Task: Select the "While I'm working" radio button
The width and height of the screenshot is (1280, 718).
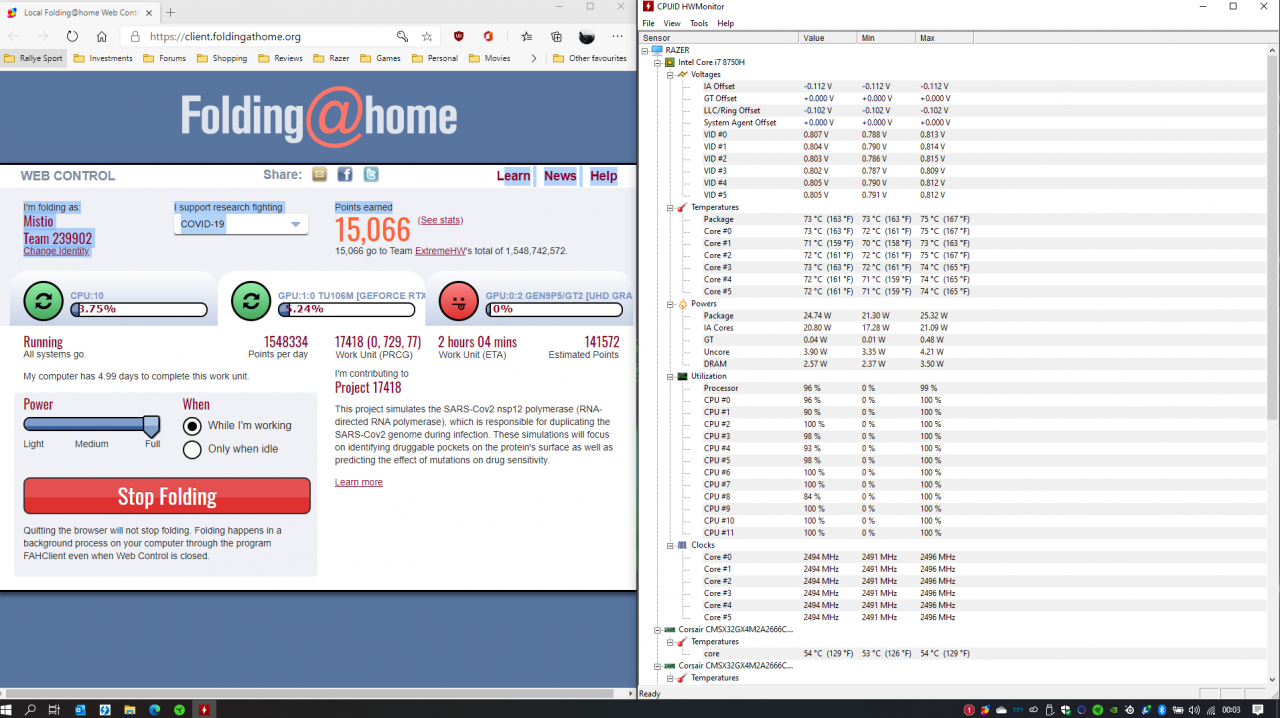Action: tap(192, 426)
